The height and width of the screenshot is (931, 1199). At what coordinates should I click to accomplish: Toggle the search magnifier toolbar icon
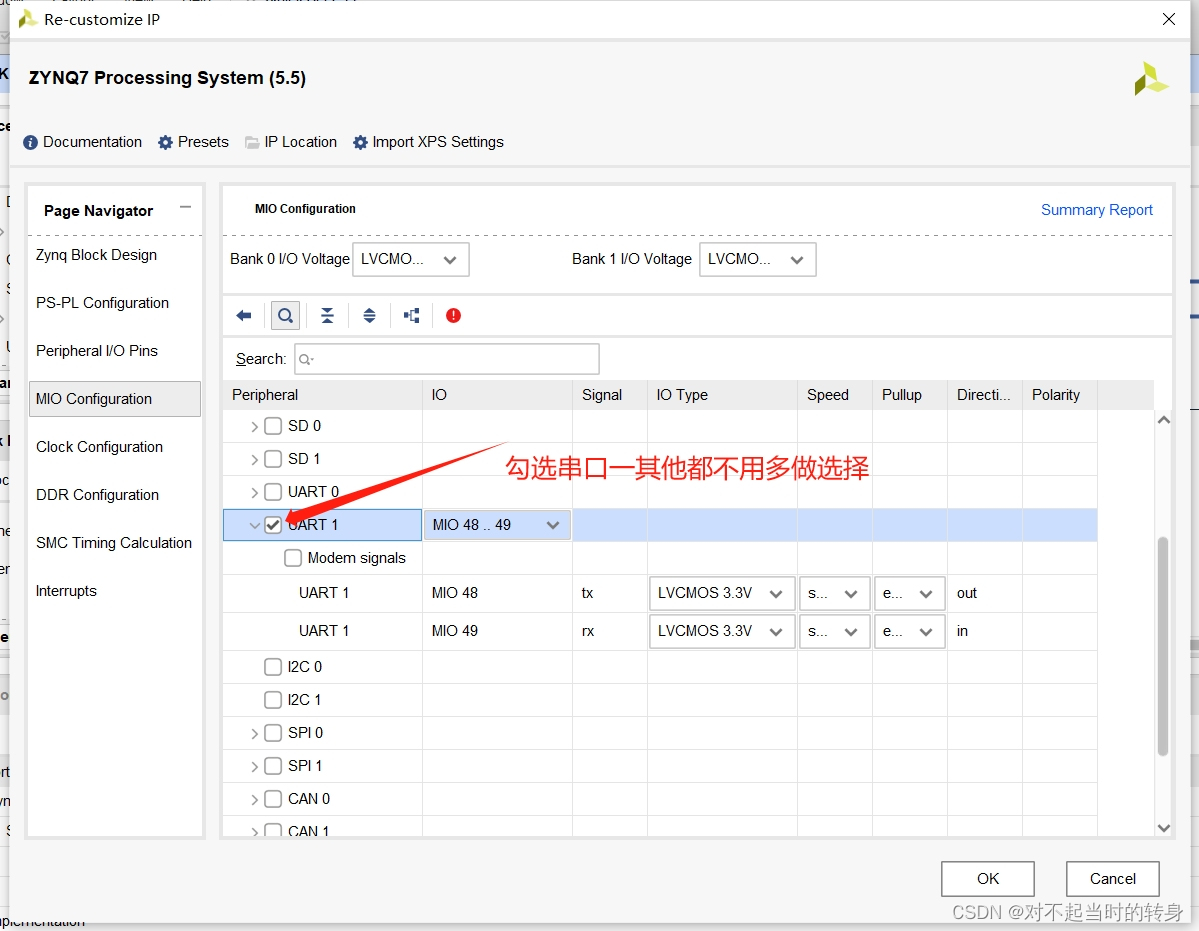[x=285, y=316]
